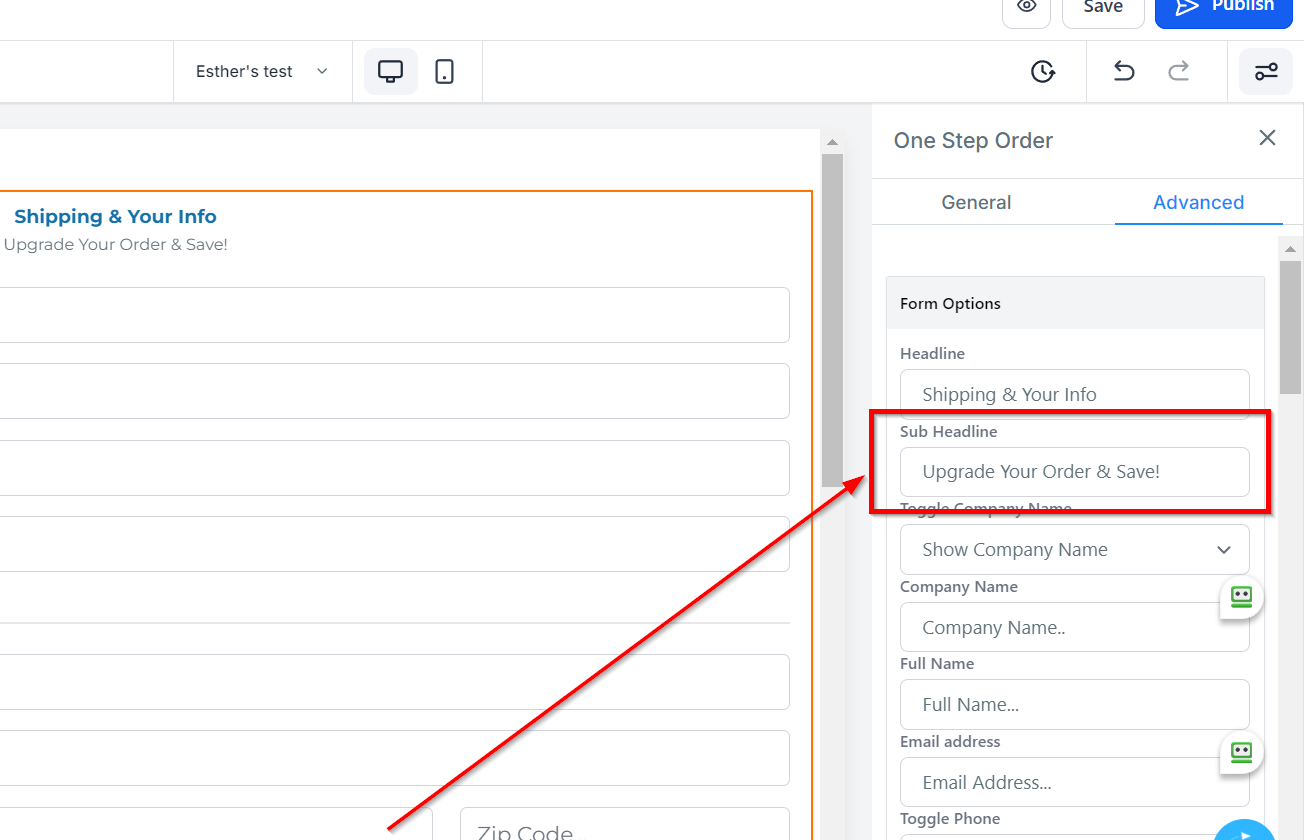Focus the Full Name placeholder field
Viewport: 1304px width, 840px height.
pos(1075,705)
